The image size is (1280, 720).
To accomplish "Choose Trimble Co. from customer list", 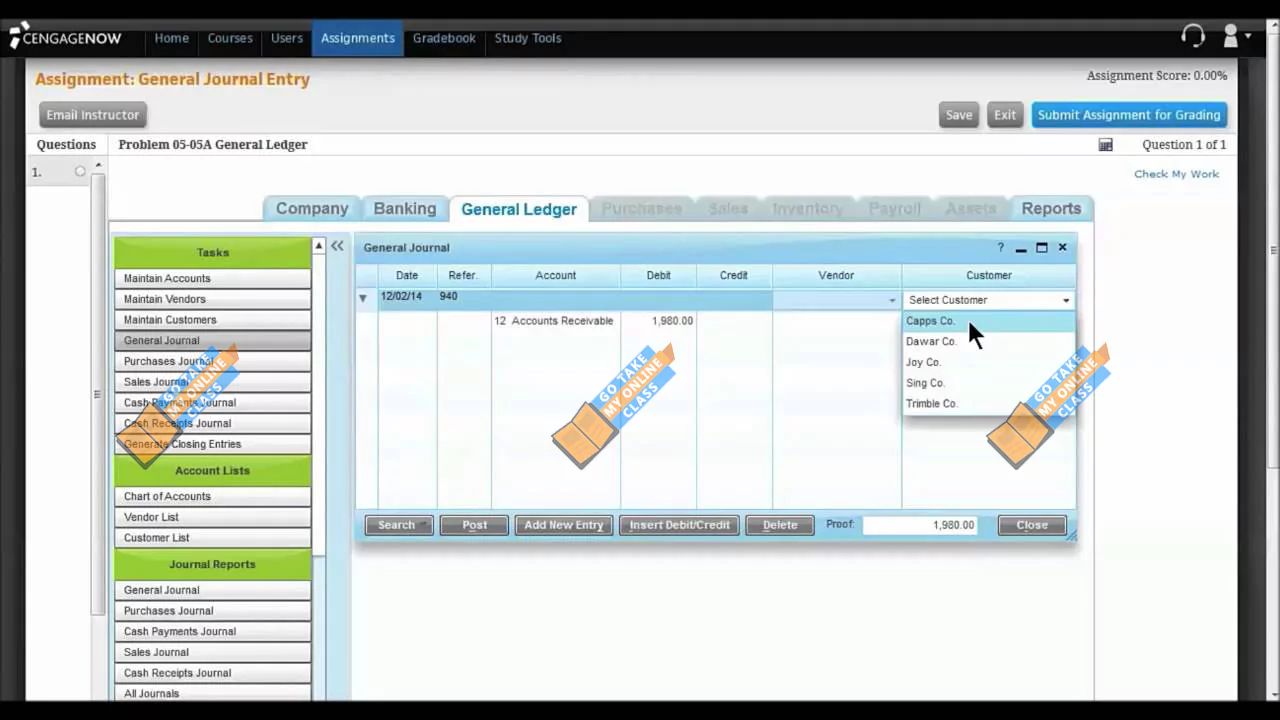I will (988, 404).
